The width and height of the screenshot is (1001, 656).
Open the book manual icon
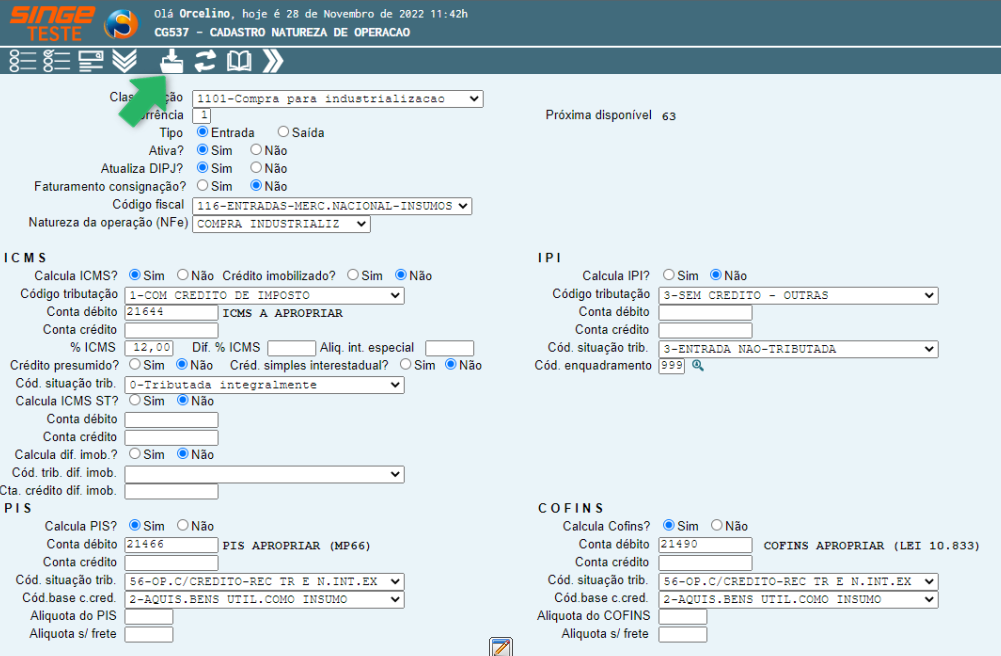[239, 61]
